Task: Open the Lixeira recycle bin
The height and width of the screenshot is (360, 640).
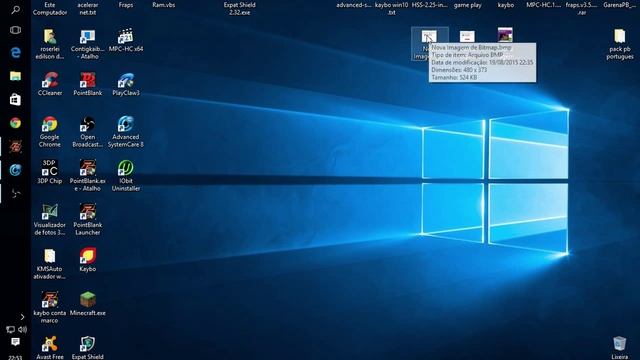Action: [x=620, y=348]
